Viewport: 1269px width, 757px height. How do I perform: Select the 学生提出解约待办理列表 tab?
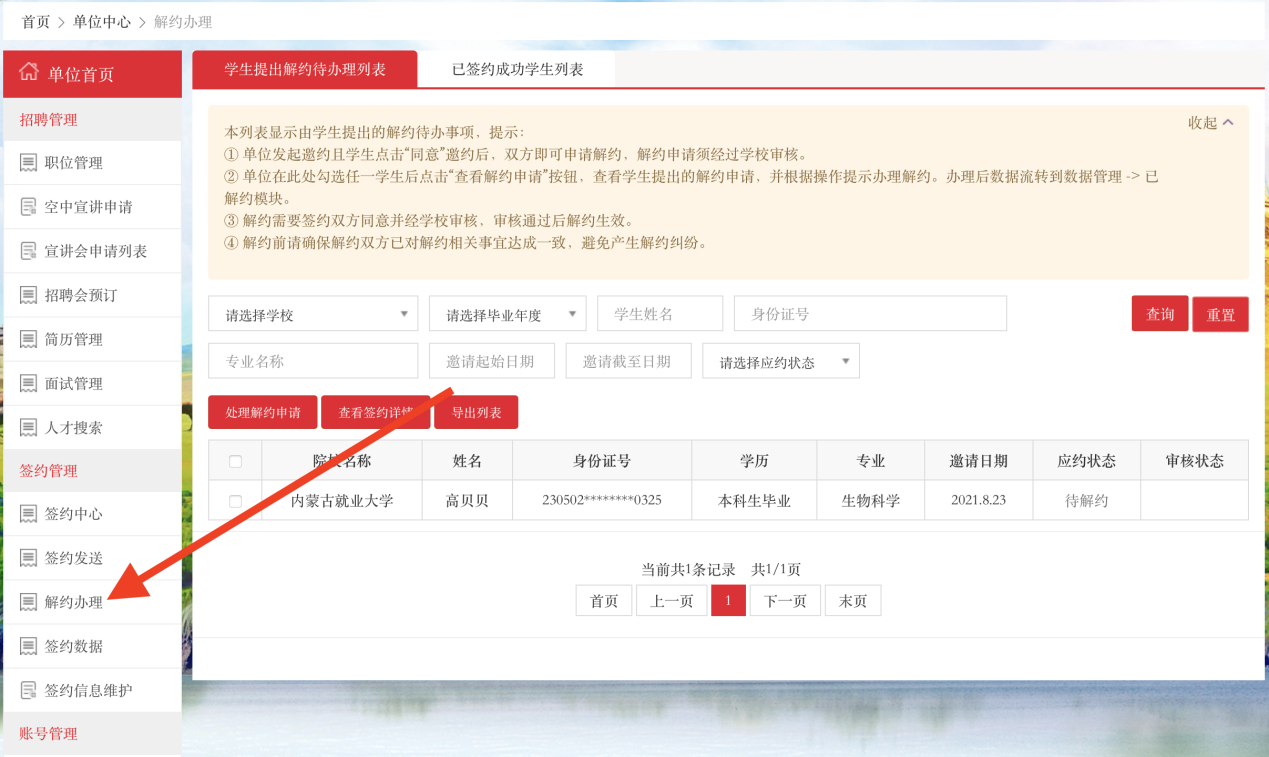click(x=305, y=69)
